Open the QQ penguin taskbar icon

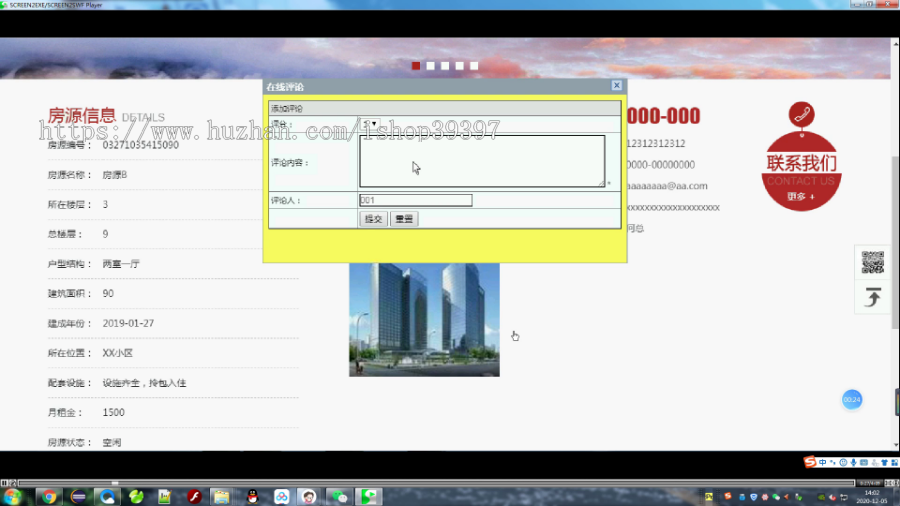[x=253, y=497]
